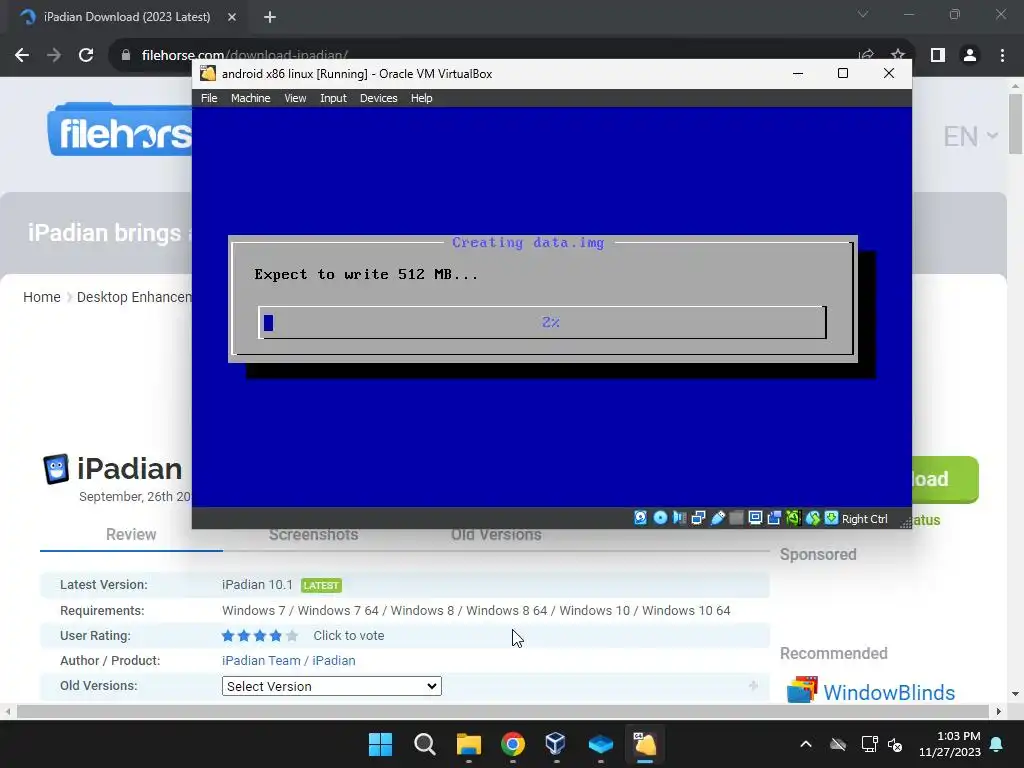Click the green CPU execution icon in VirtualBox status bar

(x=793, y=518)
